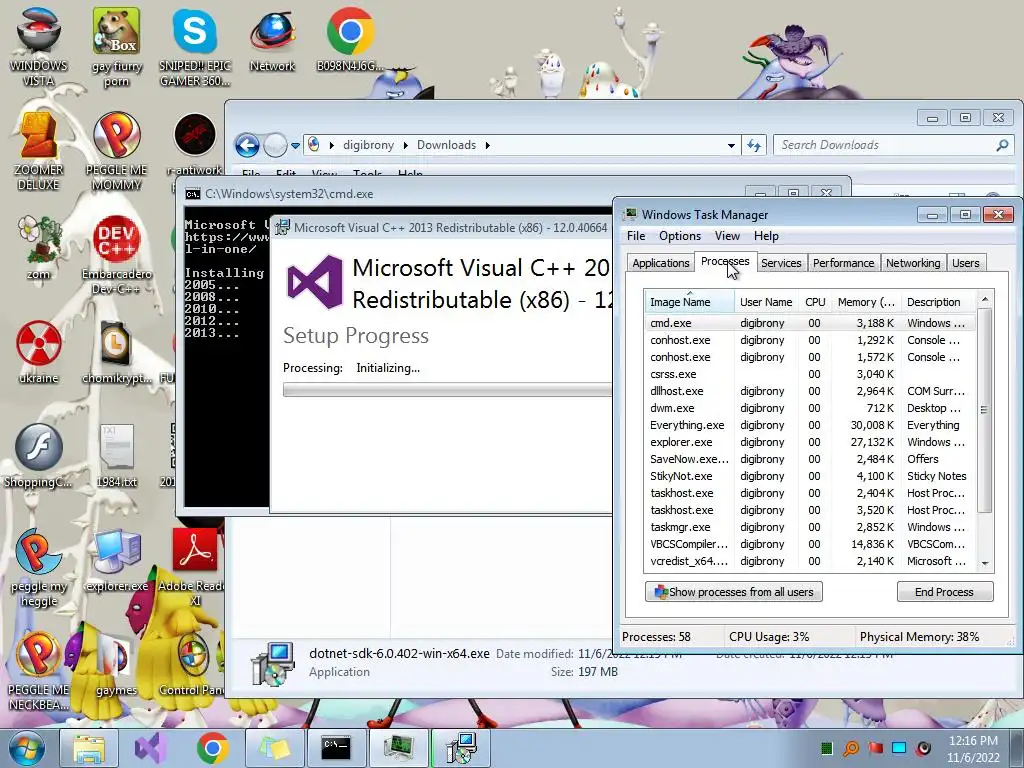The height and width of the screenshot is (768, 1024).
Task: Click the Explorer back navigation arrow
Action: pyautogui.click(x=247, y=145)
